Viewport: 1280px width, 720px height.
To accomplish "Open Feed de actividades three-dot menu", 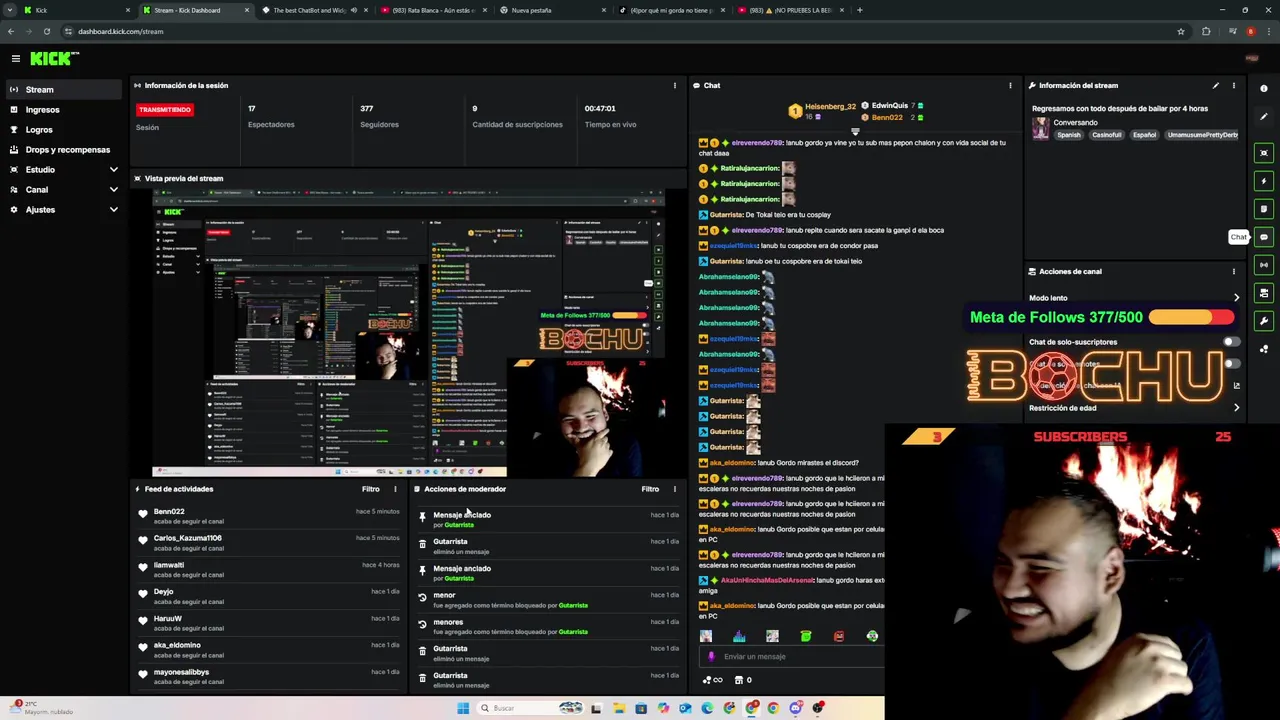I will pos(395,489).
